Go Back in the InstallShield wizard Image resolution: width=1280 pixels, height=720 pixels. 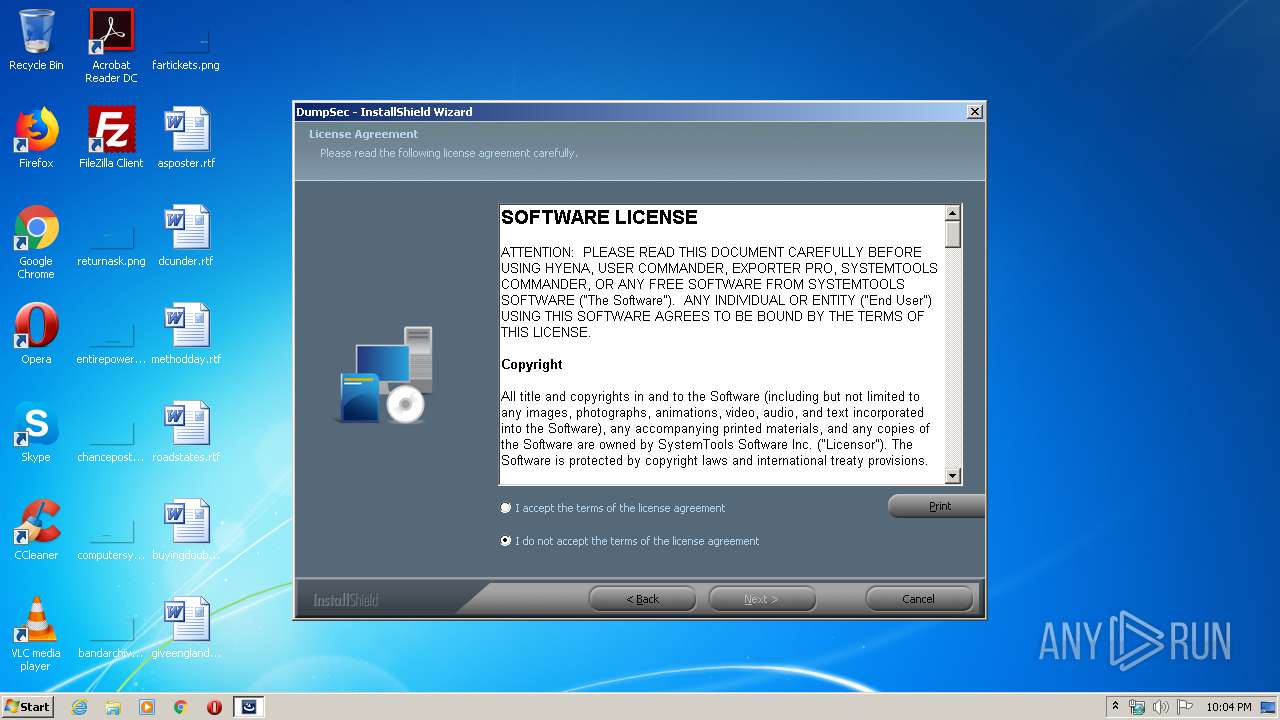(642, 599)
